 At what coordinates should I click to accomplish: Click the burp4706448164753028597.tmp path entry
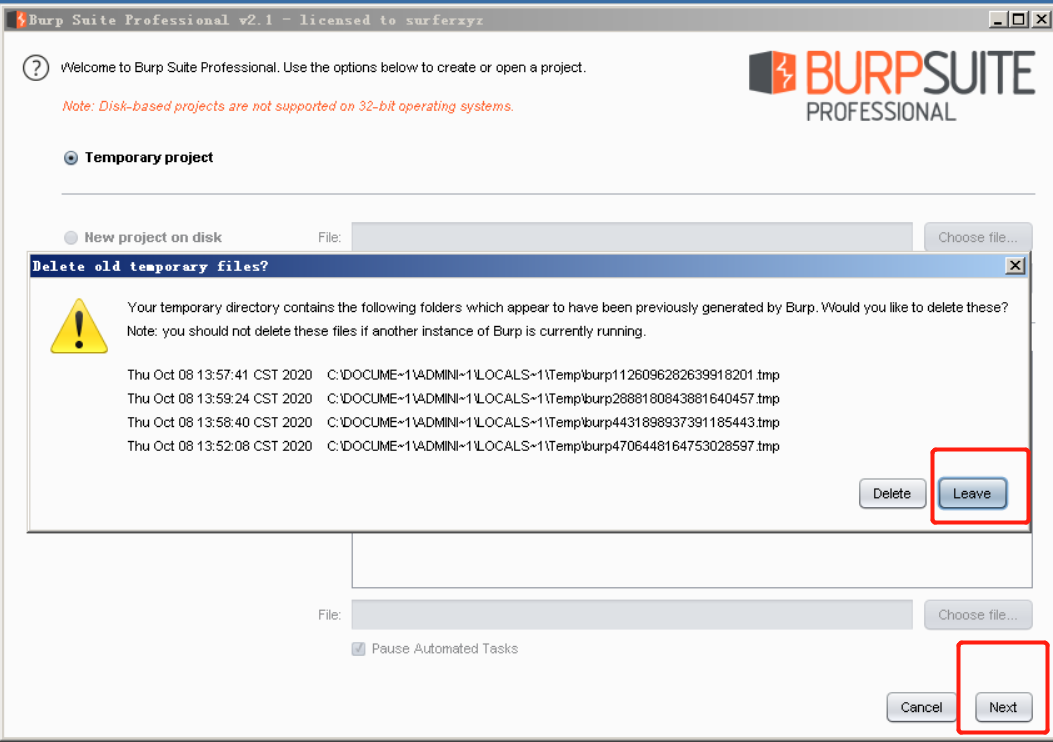[553, 446]
